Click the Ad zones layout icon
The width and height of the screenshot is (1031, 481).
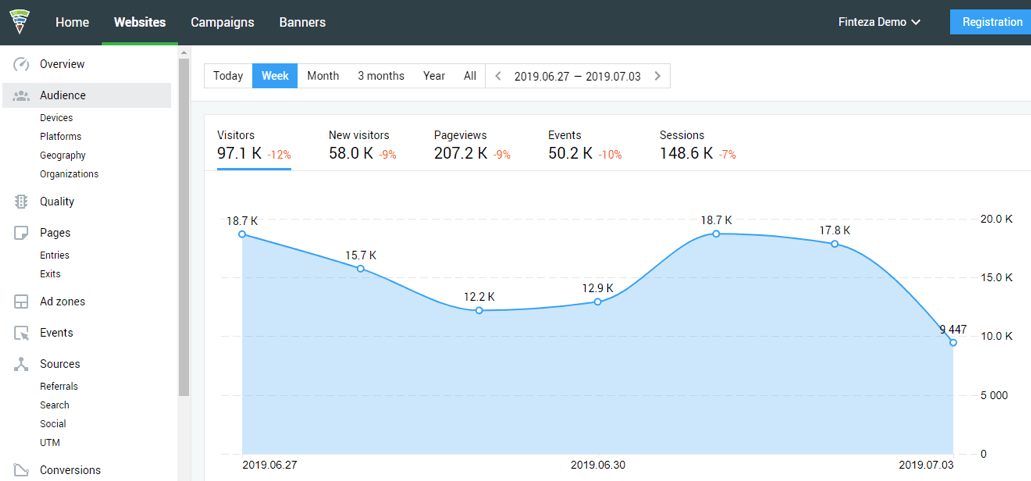tap(21, 302)
